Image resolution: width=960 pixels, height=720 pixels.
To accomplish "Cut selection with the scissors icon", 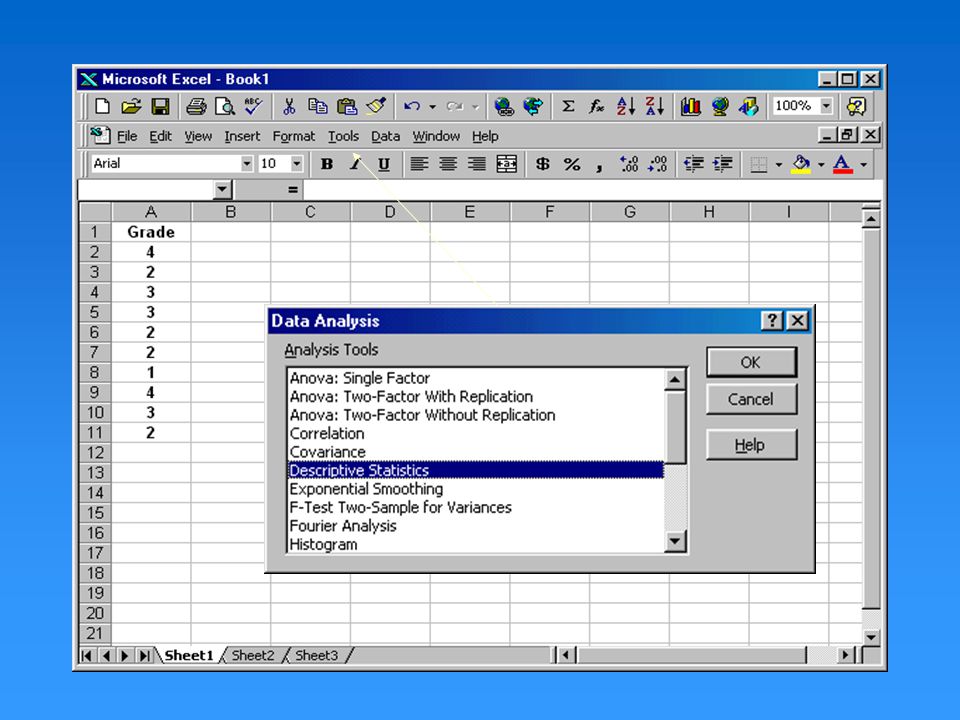I will (289, 107).
